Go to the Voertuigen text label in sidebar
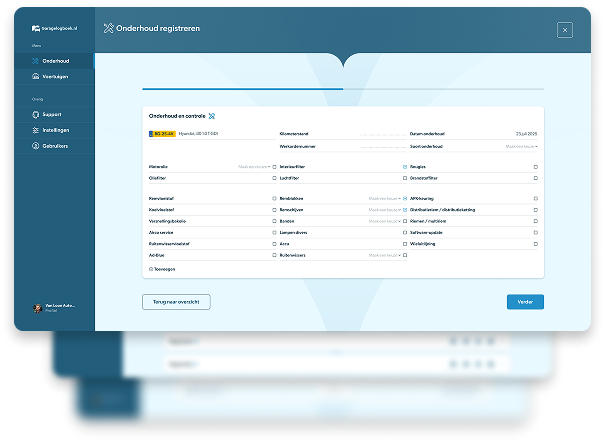The height and width of the screenshot is (440, 605). pyautogui.click(x=56, y=75)
